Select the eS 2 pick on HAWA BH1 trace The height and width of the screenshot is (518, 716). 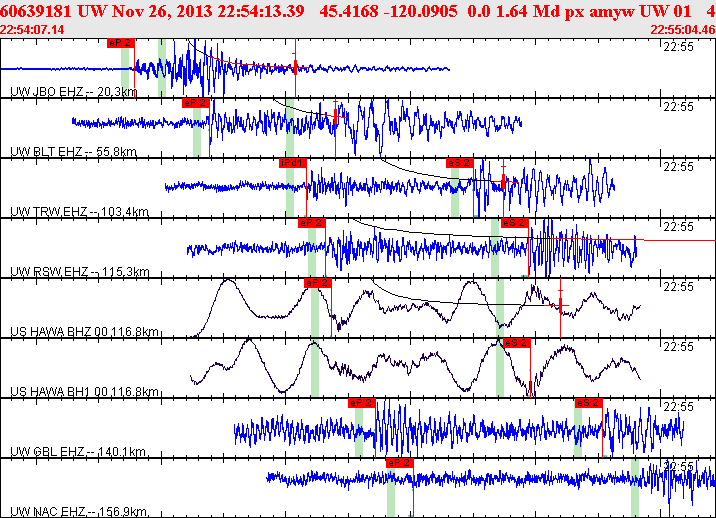[516, 343]
